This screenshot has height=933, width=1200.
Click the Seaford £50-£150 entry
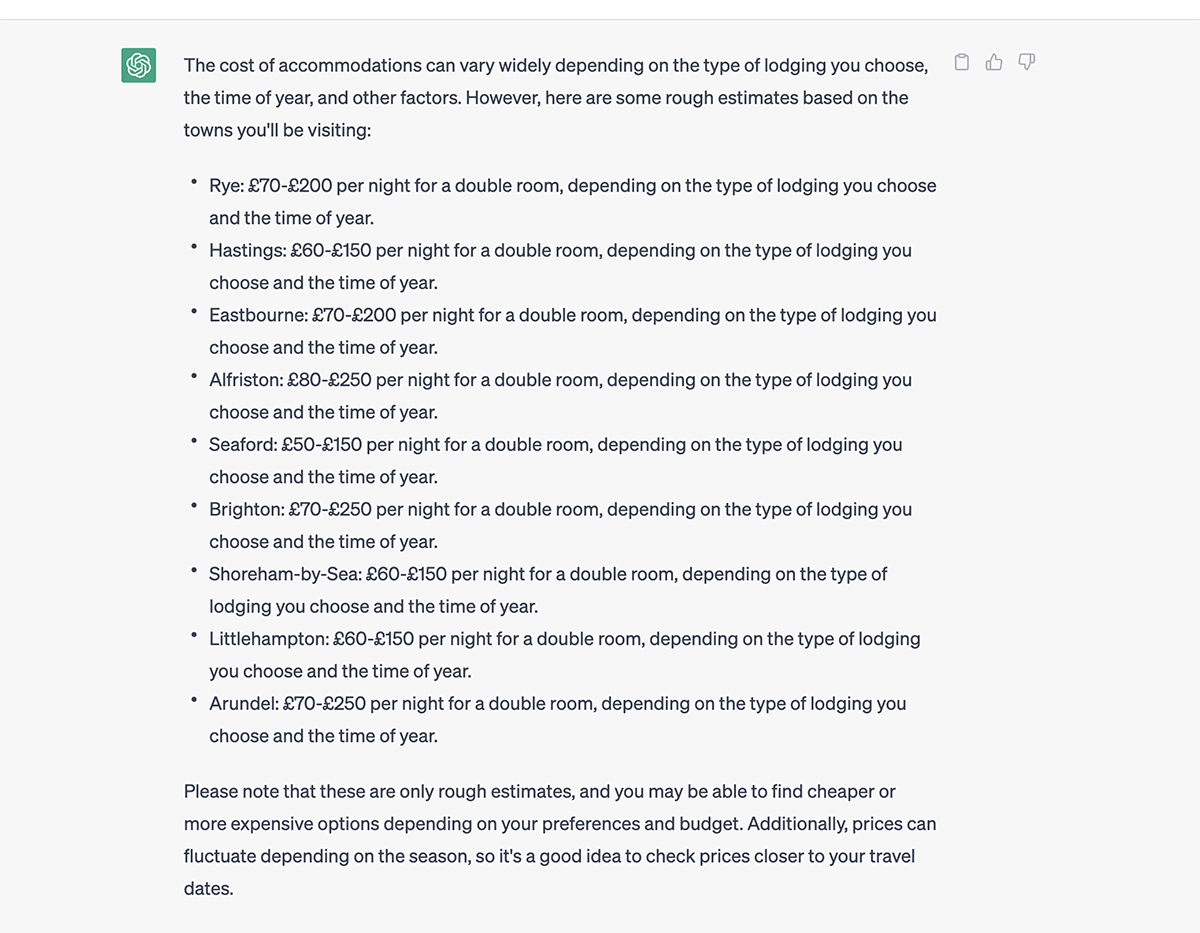[556, 461]
